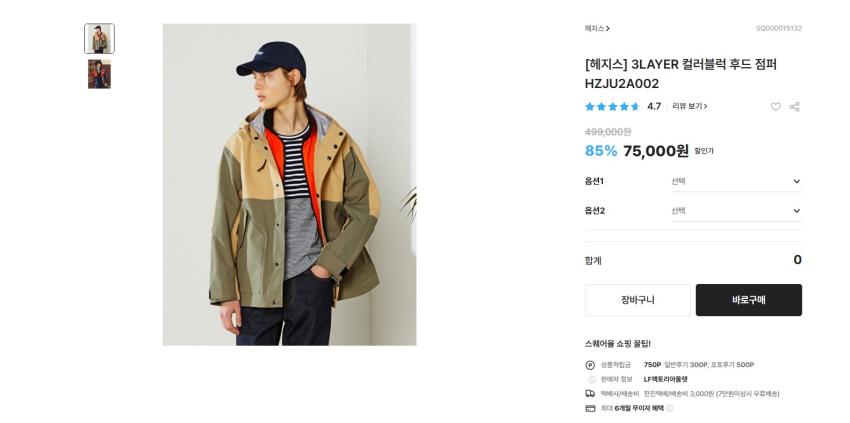Add product to wishlist with heart icon
This screenshot has width=850, height=423.
click(776, 107)
